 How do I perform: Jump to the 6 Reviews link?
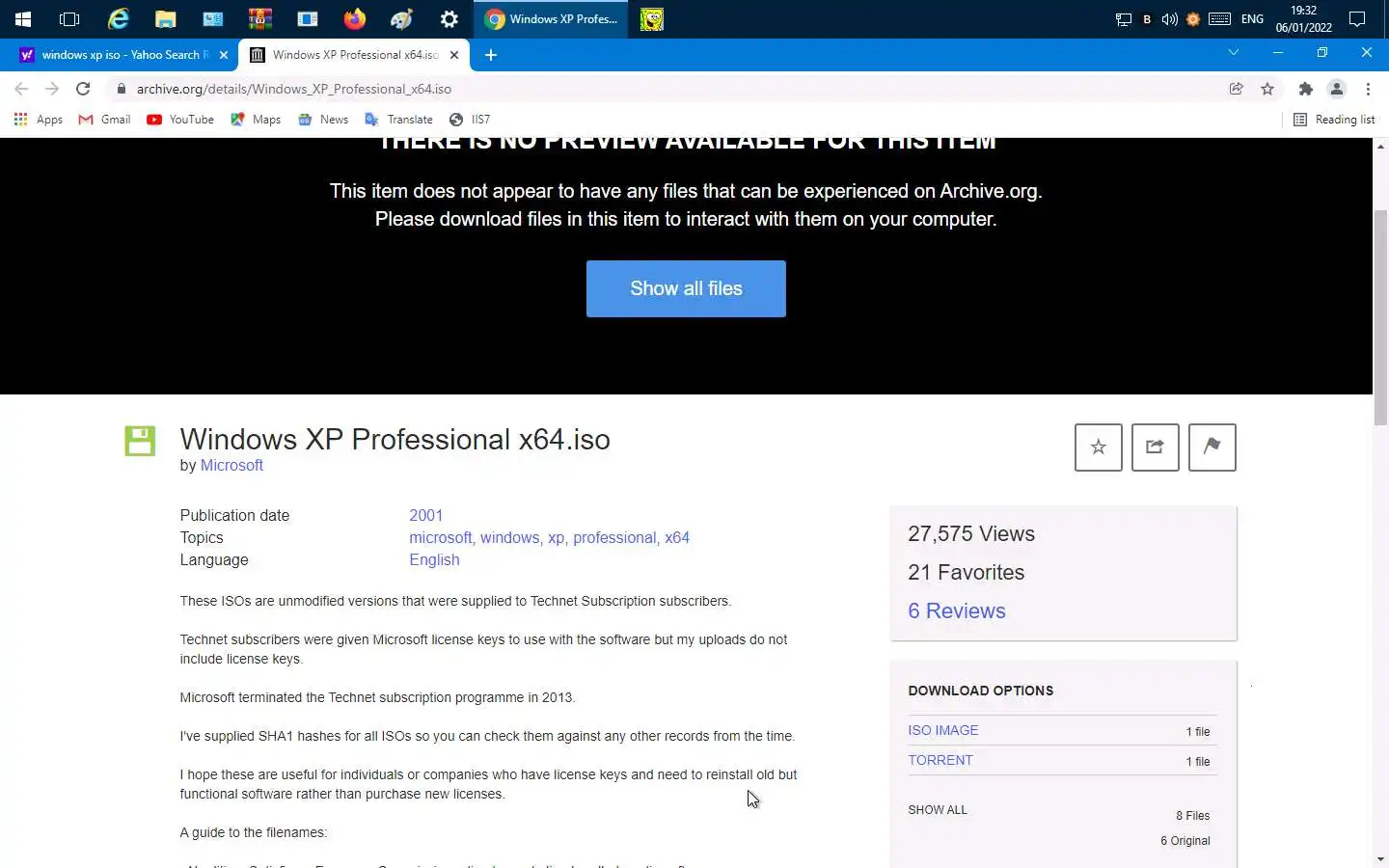click(957, 610)
